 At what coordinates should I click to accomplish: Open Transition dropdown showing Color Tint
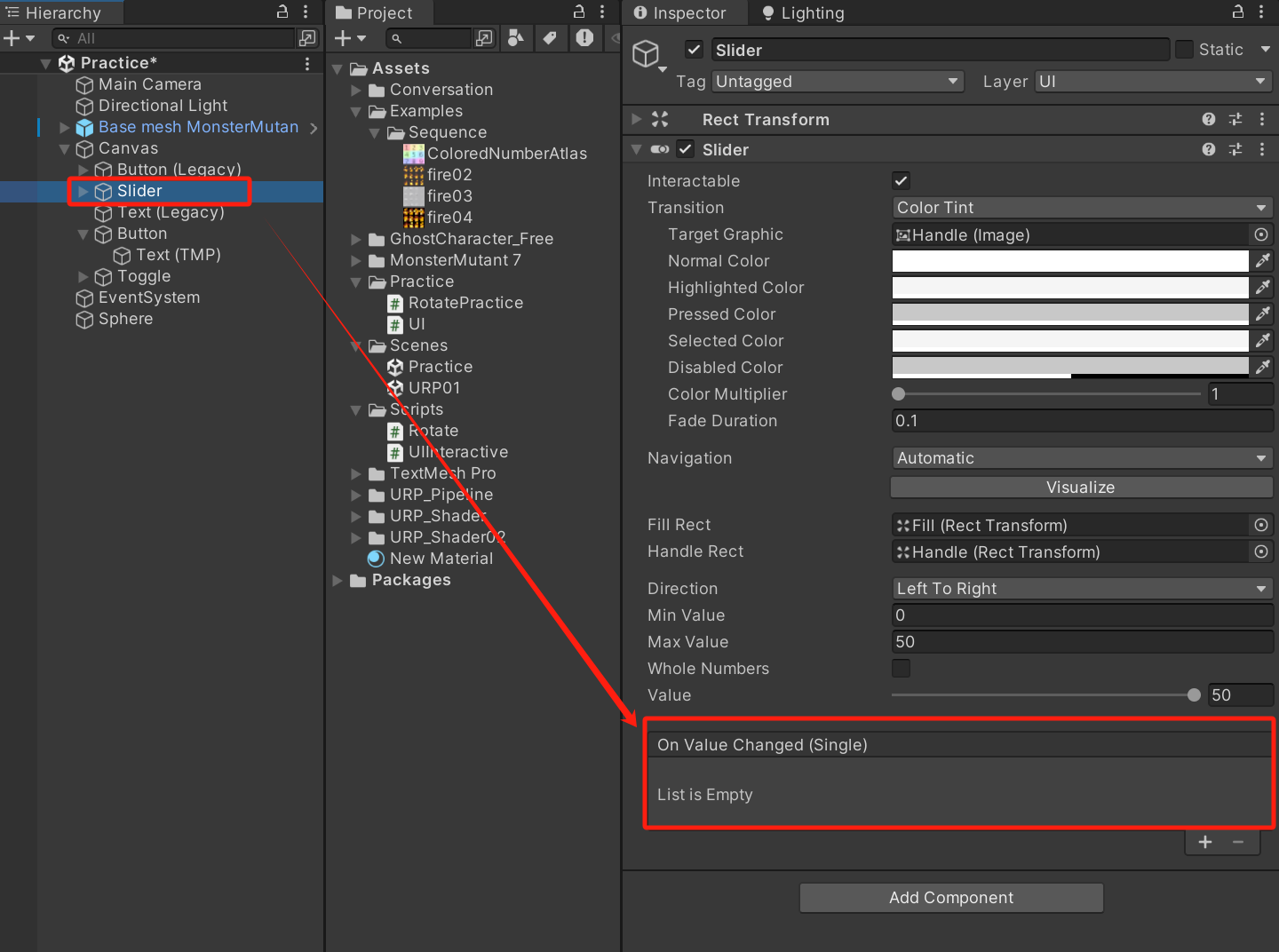1082,208
